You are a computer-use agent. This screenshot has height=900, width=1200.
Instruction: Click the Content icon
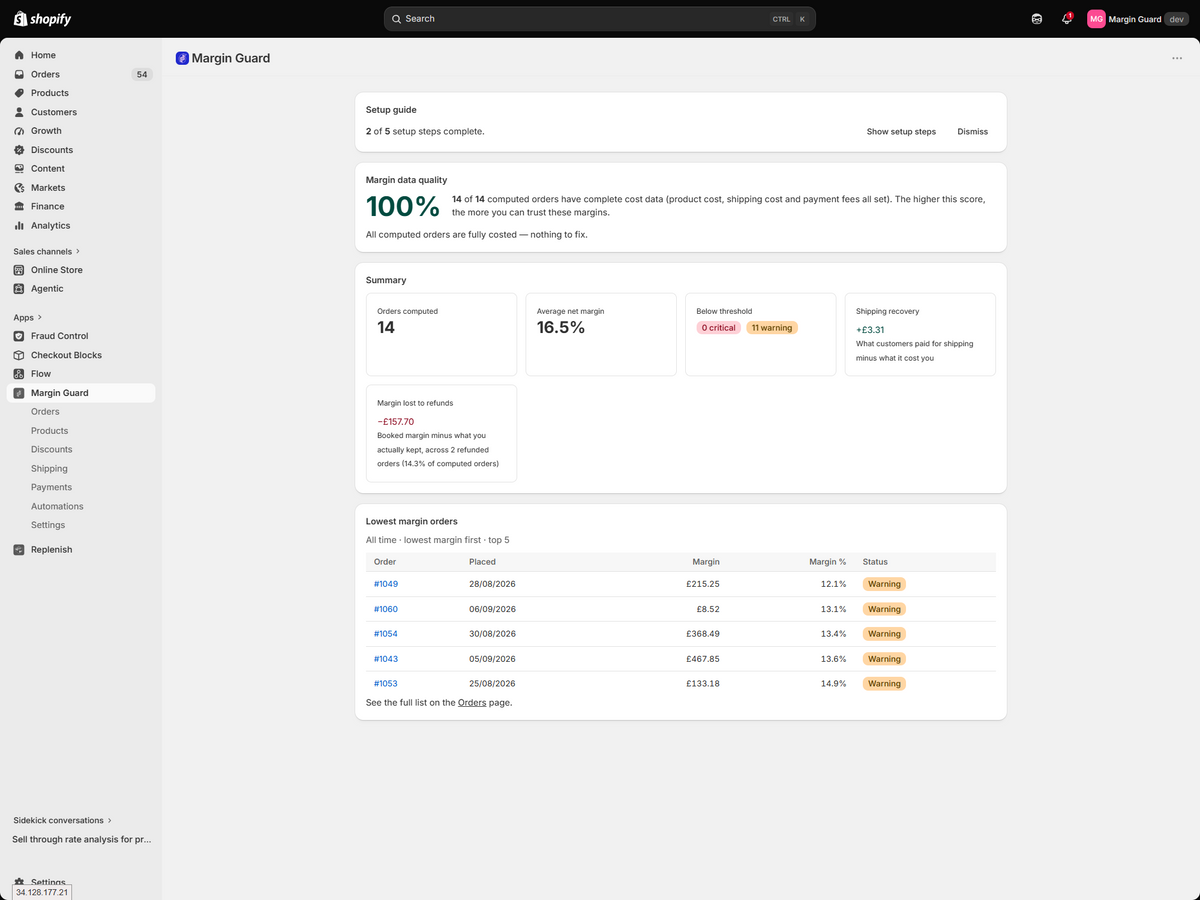(19, 169)
